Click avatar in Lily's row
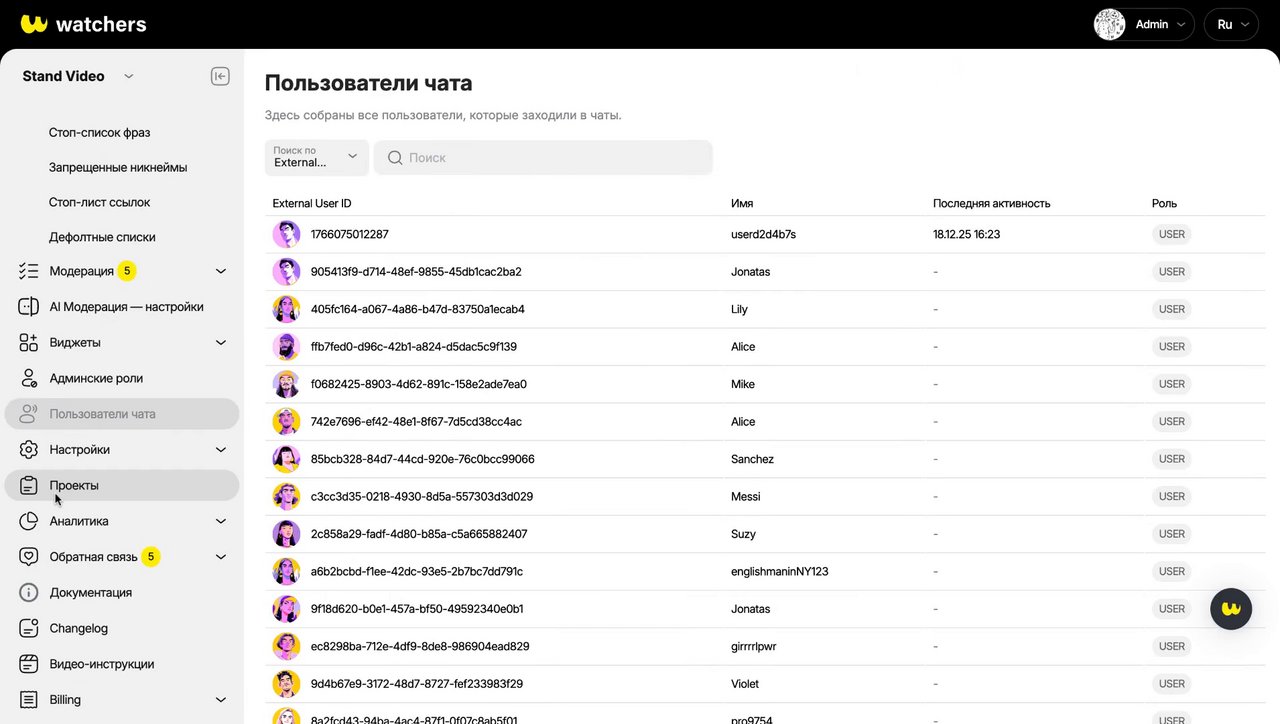The image size is (1280, 724). click(286, 309)
